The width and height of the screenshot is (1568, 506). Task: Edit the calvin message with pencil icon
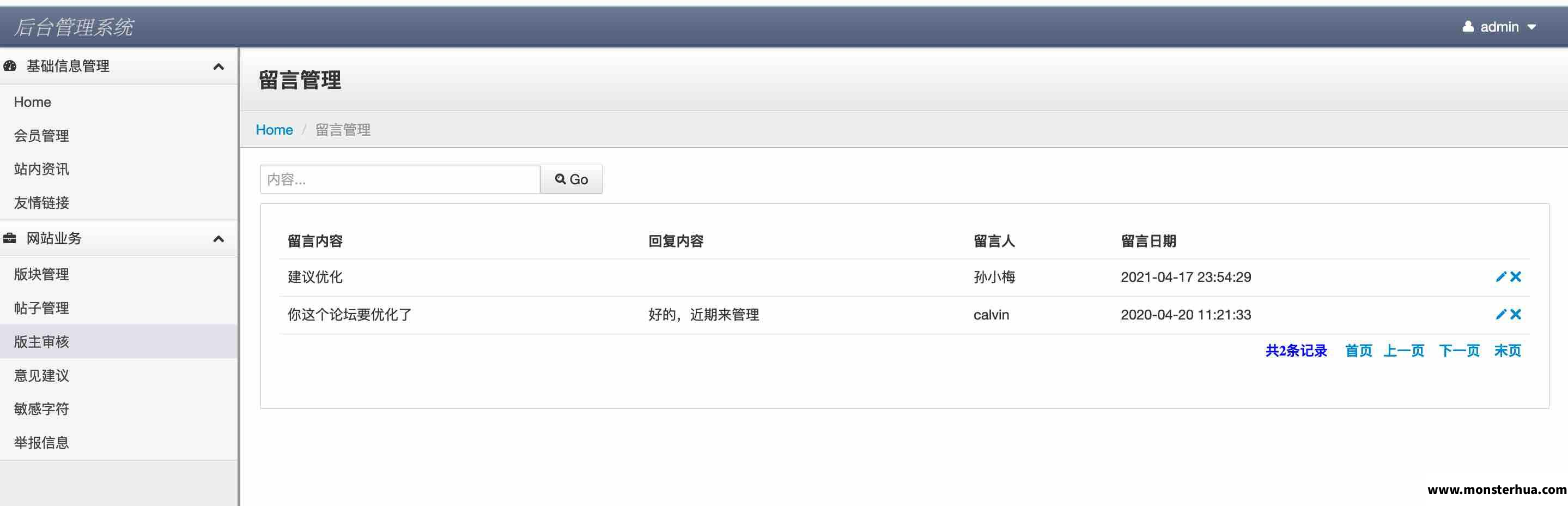click(1501, 315)
